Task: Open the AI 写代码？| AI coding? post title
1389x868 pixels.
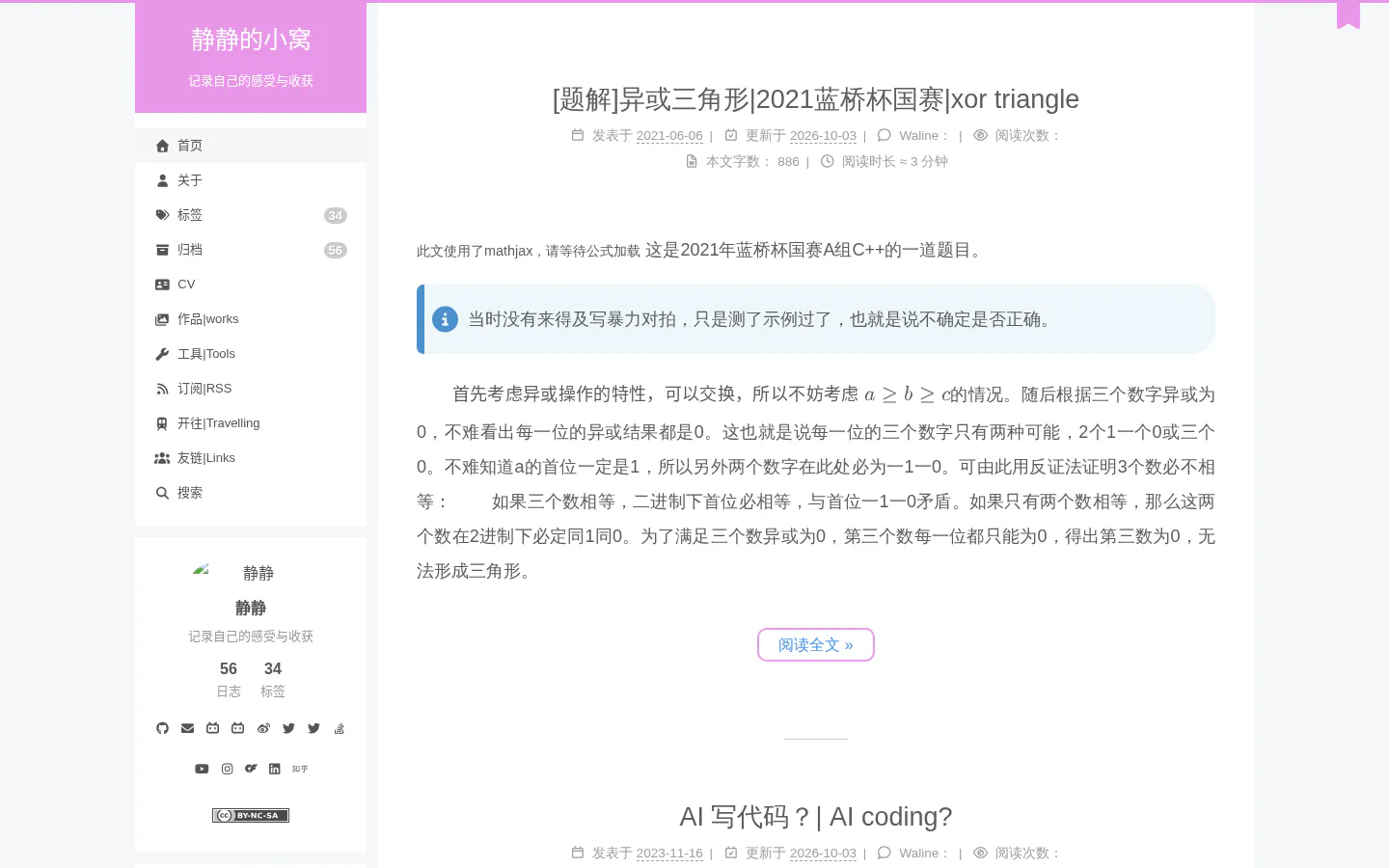Action: coord(816,817)
